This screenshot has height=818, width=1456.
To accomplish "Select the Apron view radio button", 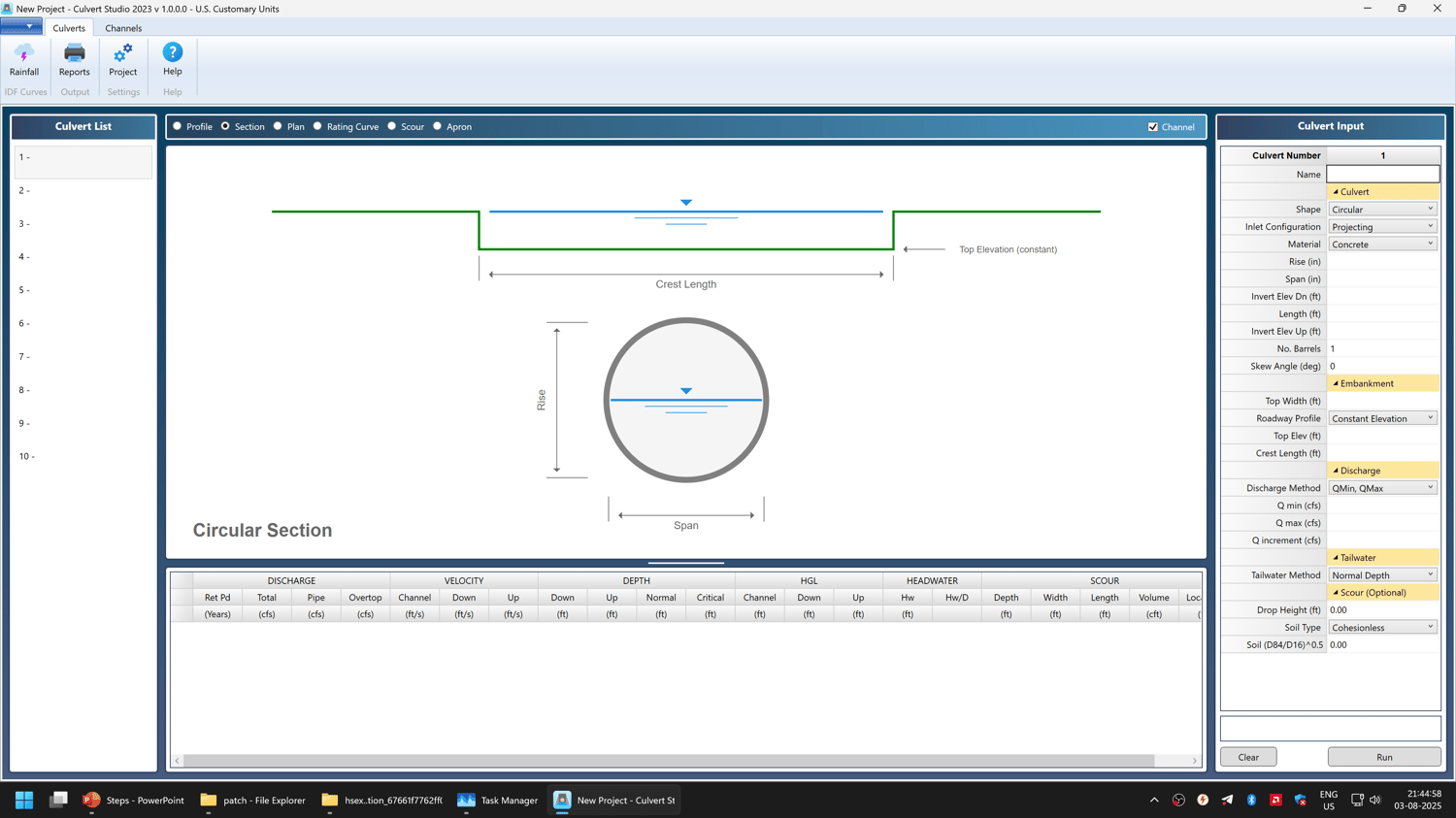I will (438, 126).
